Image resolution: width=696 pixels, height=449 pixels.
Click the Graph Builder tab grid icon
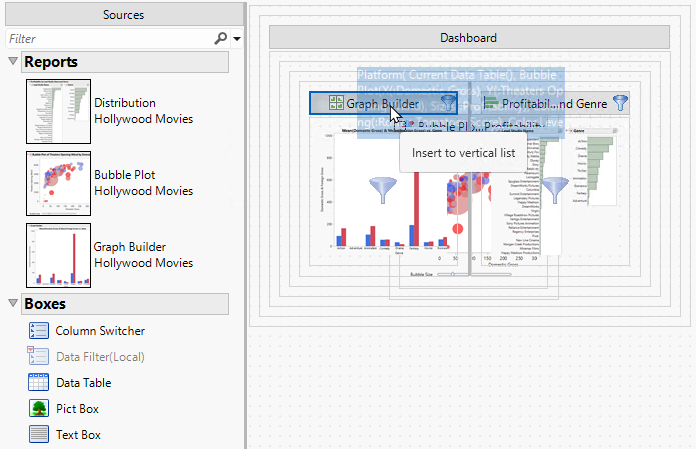click(x=336, y=102)
